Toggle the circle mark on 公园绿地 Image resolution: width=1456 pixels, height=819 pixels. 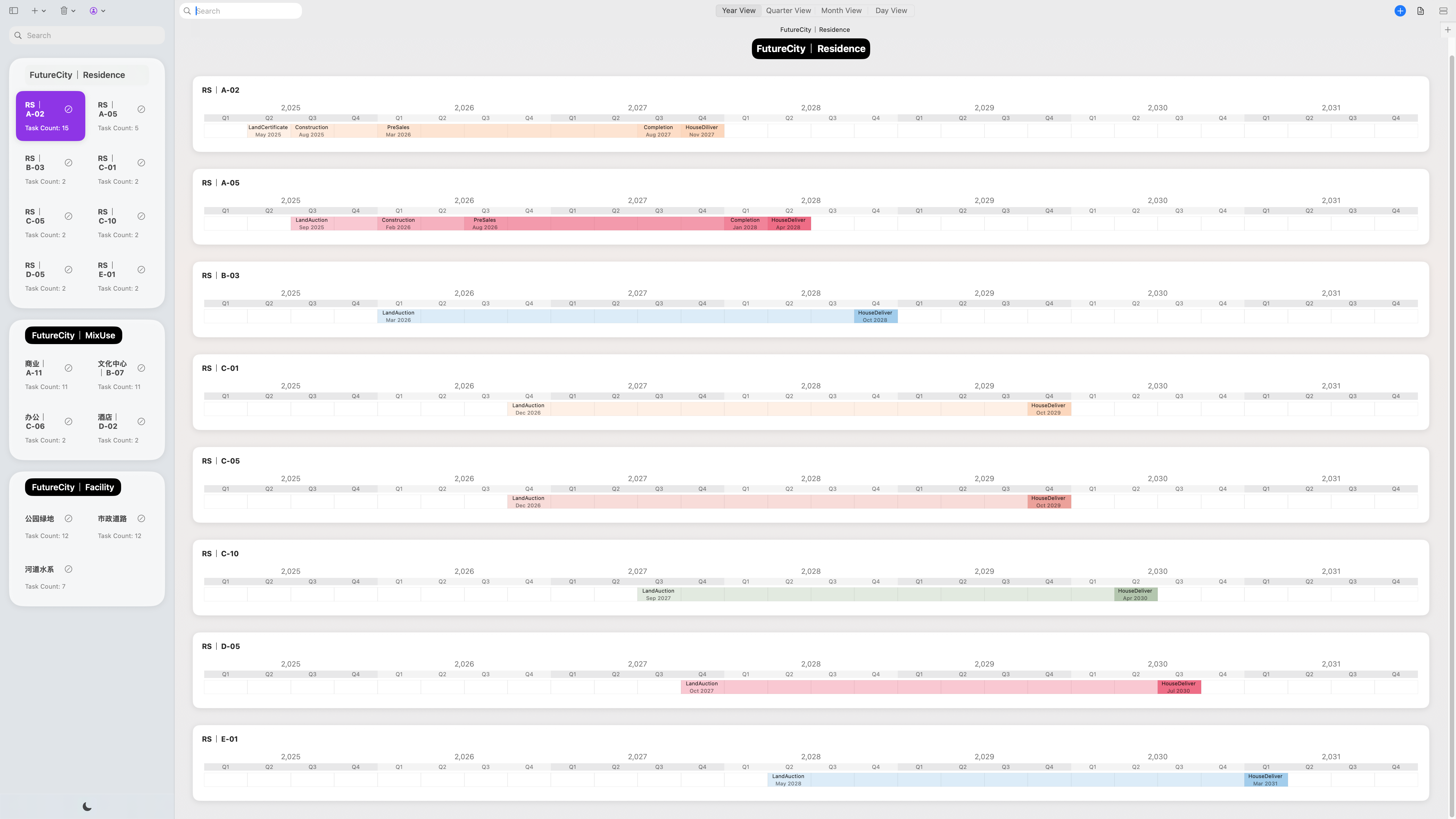(x=68, y=518)
